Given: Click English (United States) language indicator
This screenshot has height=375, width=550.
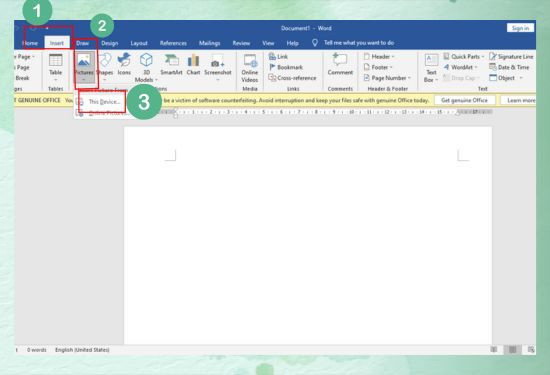Looking at the screenshot, I should coord(82,350).
